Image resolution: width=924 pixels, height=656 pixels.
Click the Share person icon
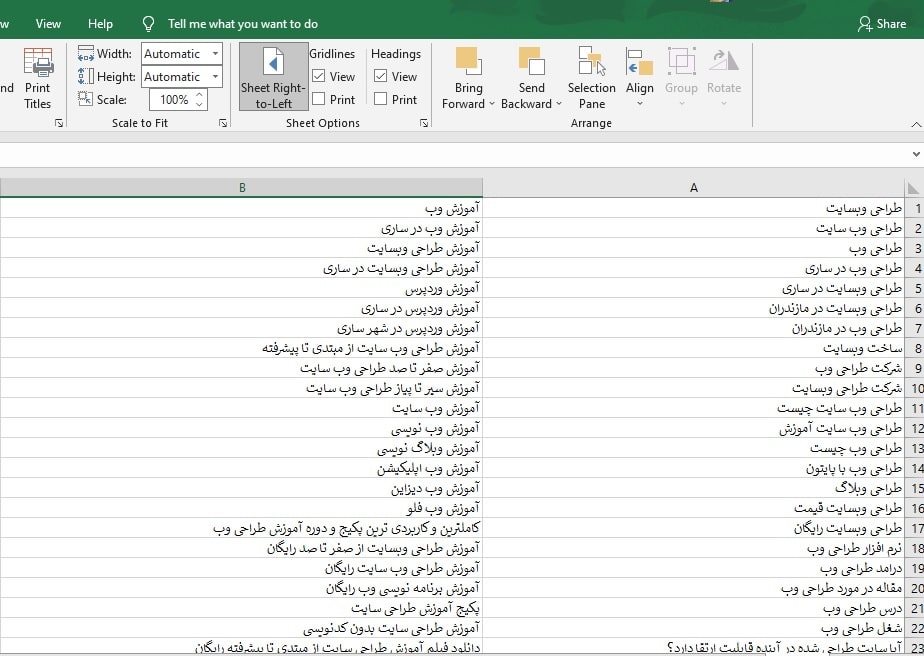(x=864, y=24)
